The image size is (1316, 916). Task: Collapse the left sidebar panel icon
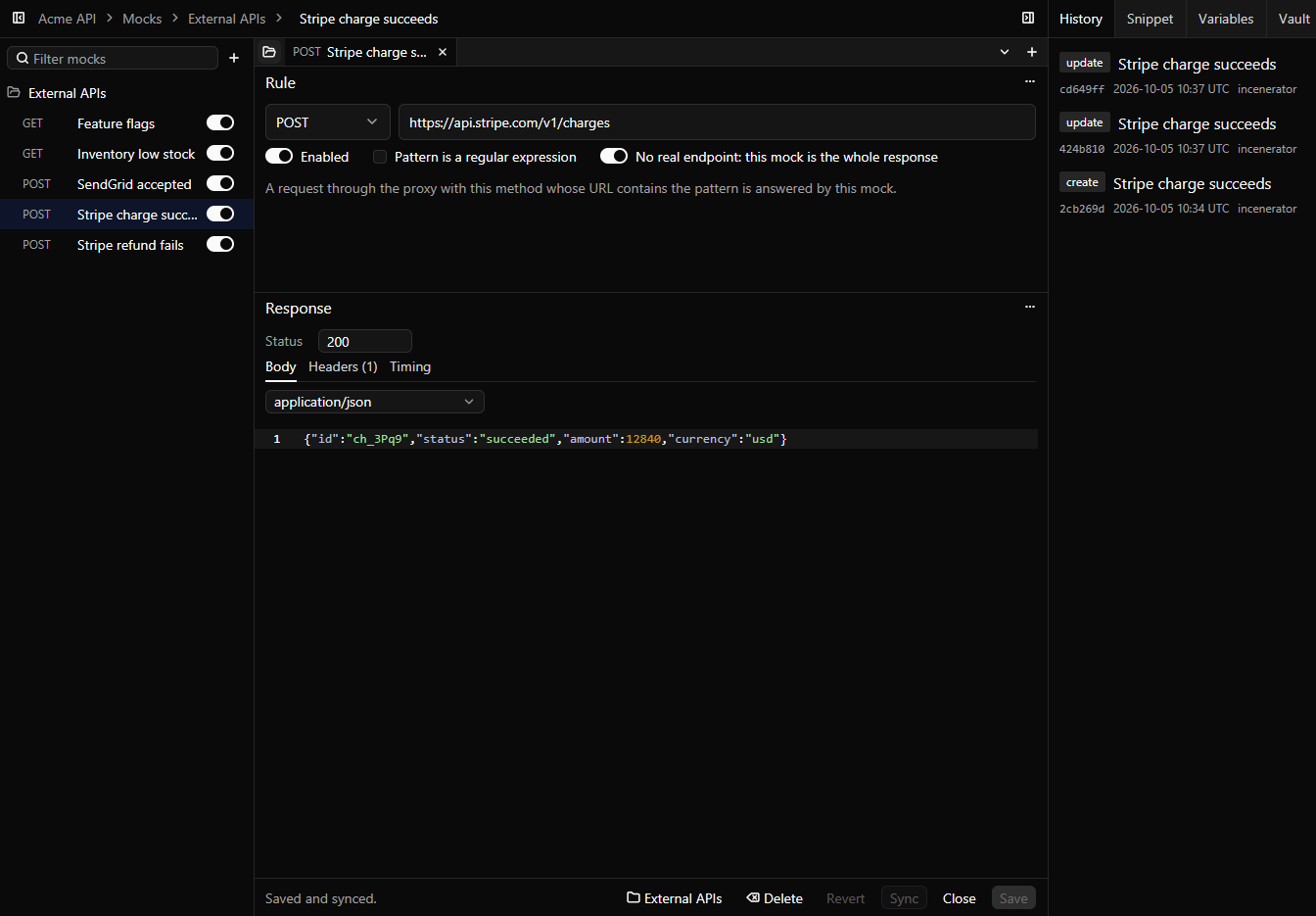click(19, 18)
